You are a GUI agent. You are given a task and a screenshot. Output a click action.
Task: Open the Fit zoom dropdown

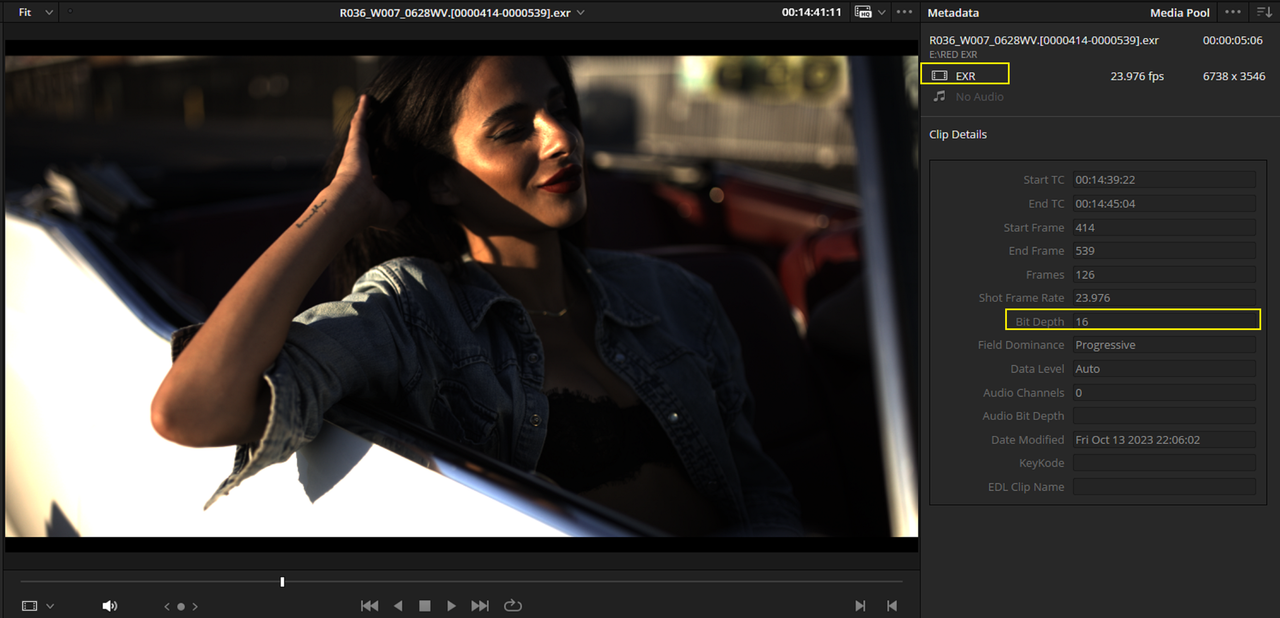click(x=34, y=12)
